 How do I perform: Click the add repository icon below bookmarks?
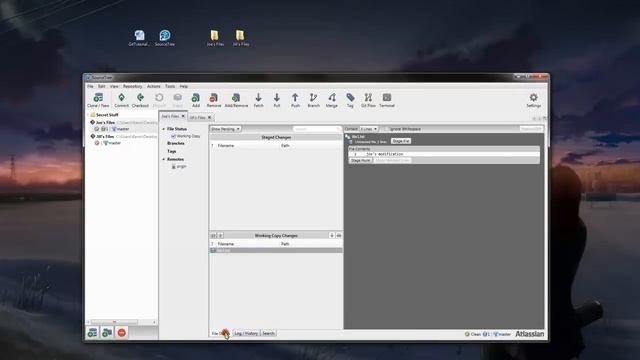[x=93, y=333]
